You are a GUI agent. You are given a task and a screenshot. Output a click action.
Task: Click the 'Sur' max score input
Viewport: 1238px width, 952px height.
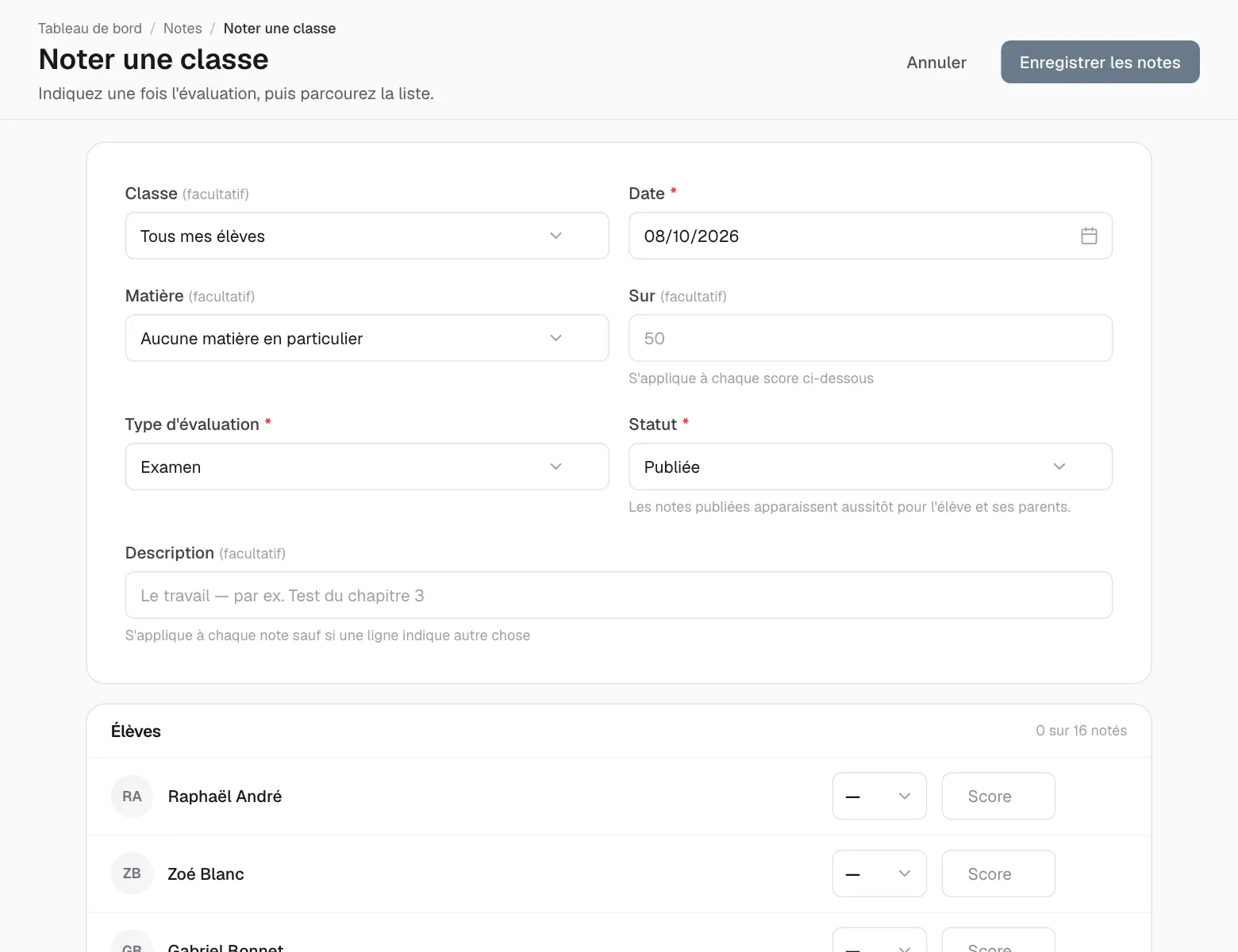(871, 338)
